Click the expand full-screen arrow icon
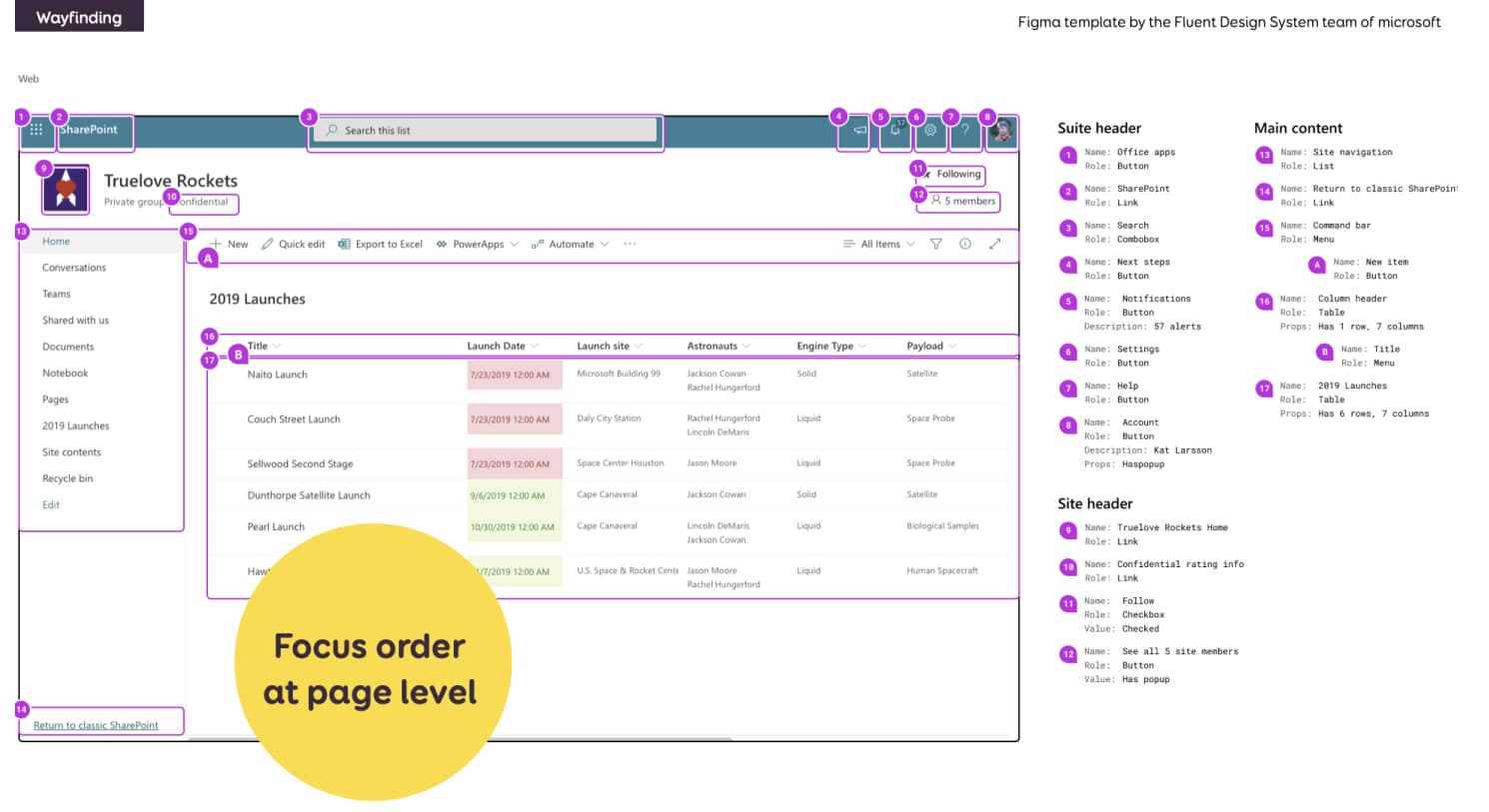1489x812 pixels. 995,244
